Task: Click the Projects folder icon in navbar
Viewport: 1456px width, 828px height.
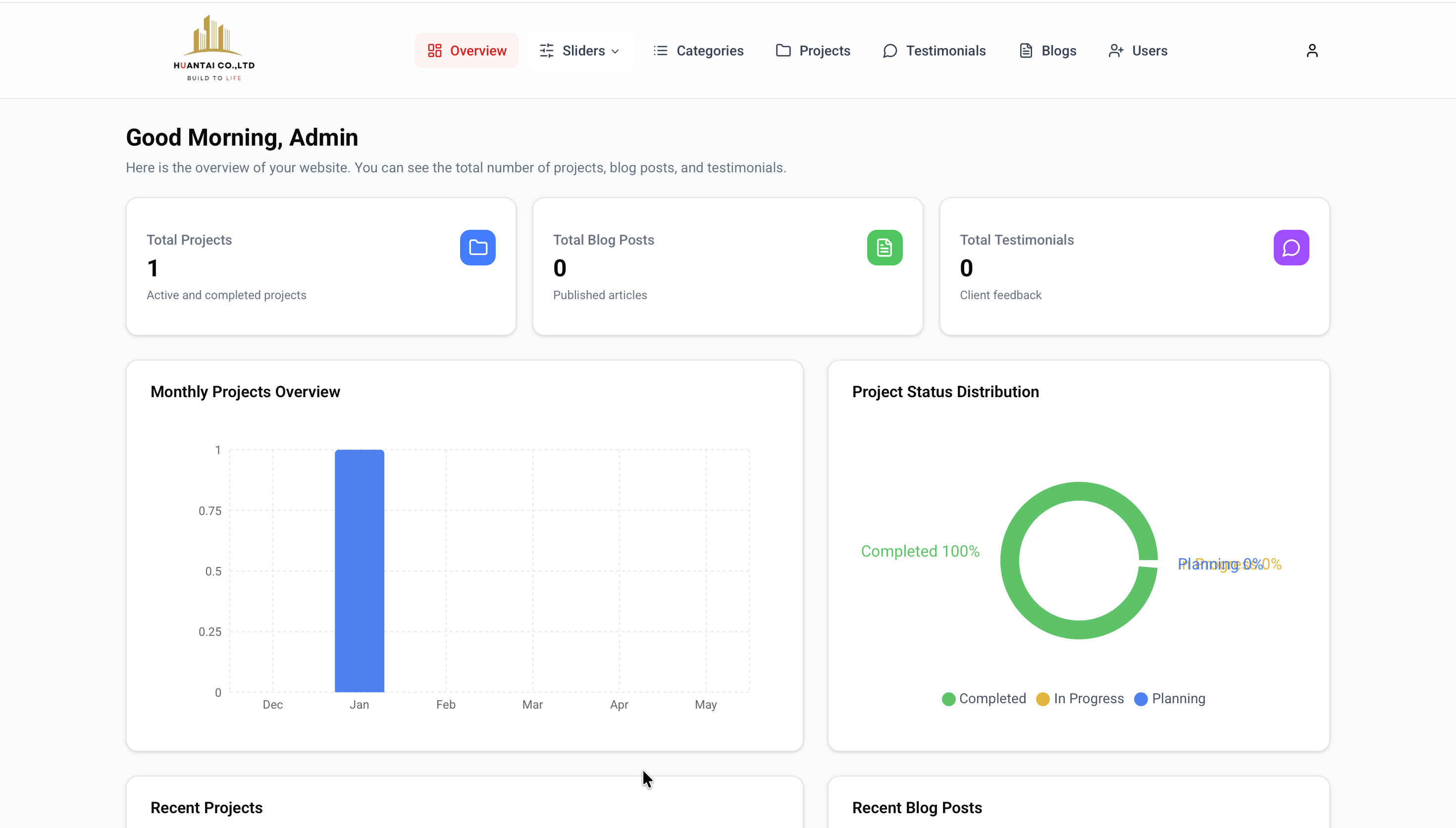Action: [783, 51]
